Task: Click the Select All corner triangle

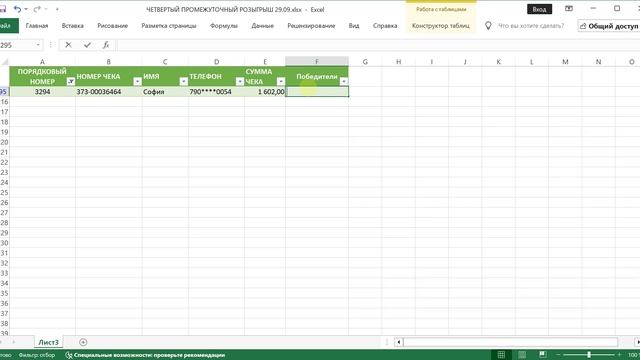Action: pyautogui.click(x=5, y=62)
